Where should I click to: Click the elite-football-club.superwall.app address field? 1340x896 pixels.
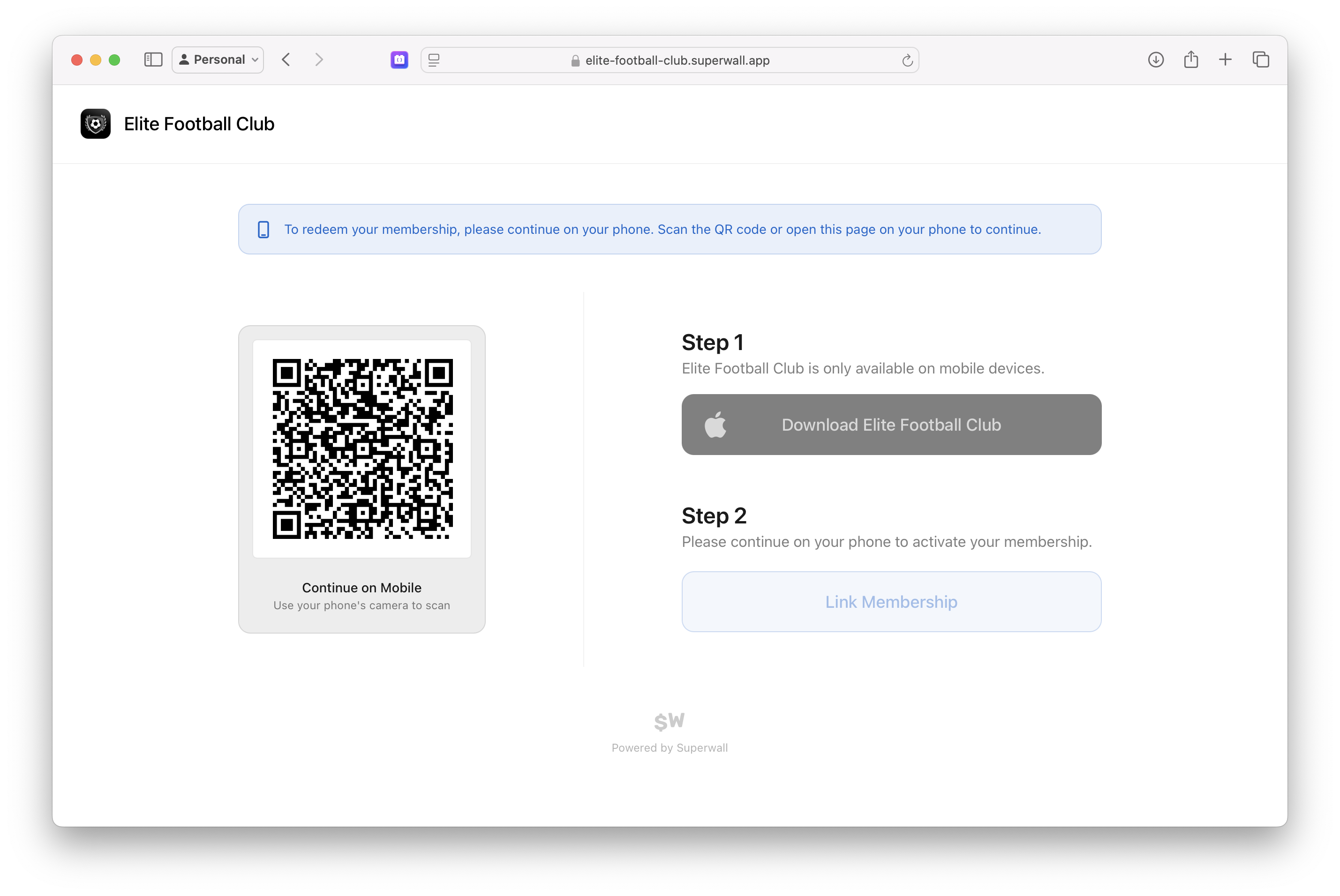point(677,60)
